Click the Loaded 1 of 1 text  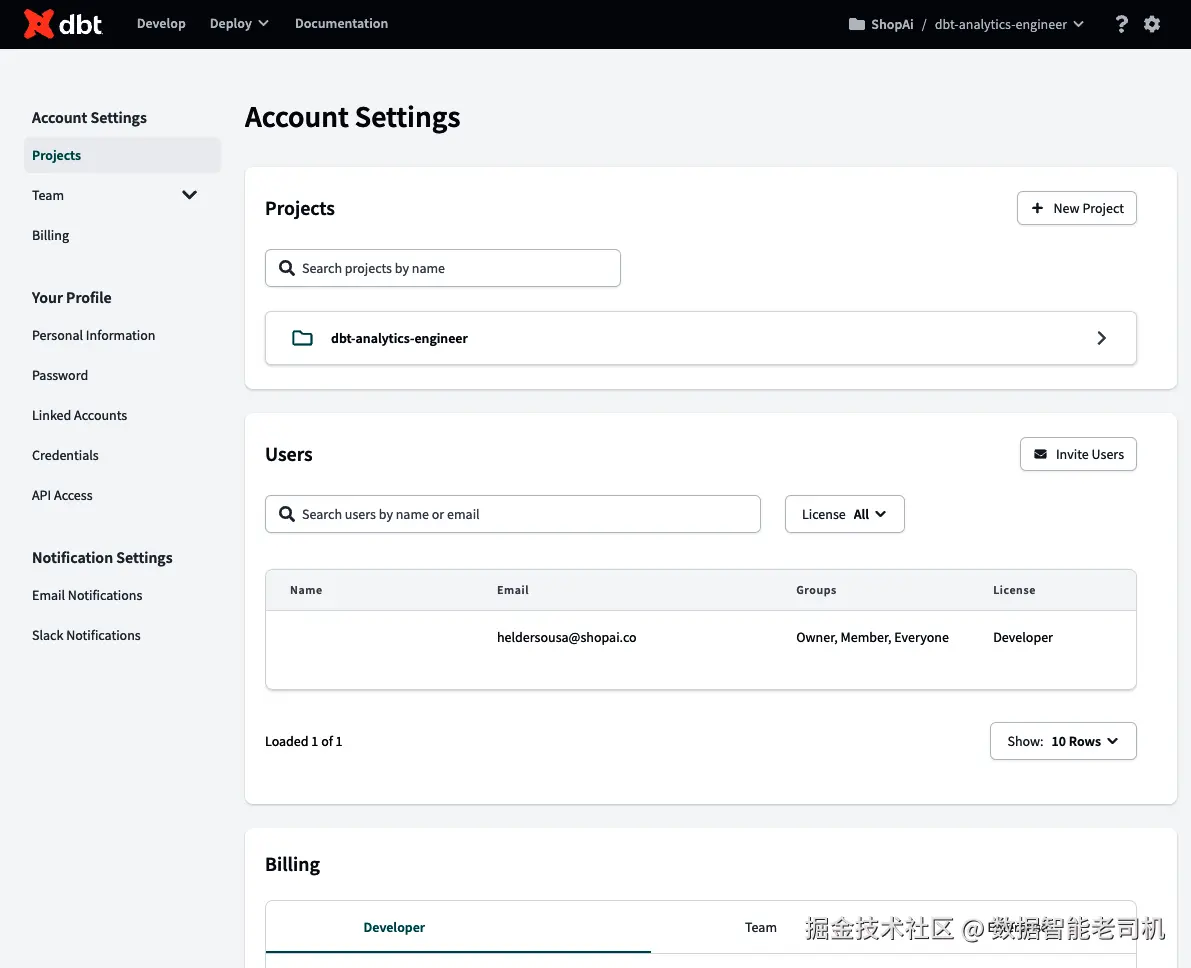click(x=304, y=742)
